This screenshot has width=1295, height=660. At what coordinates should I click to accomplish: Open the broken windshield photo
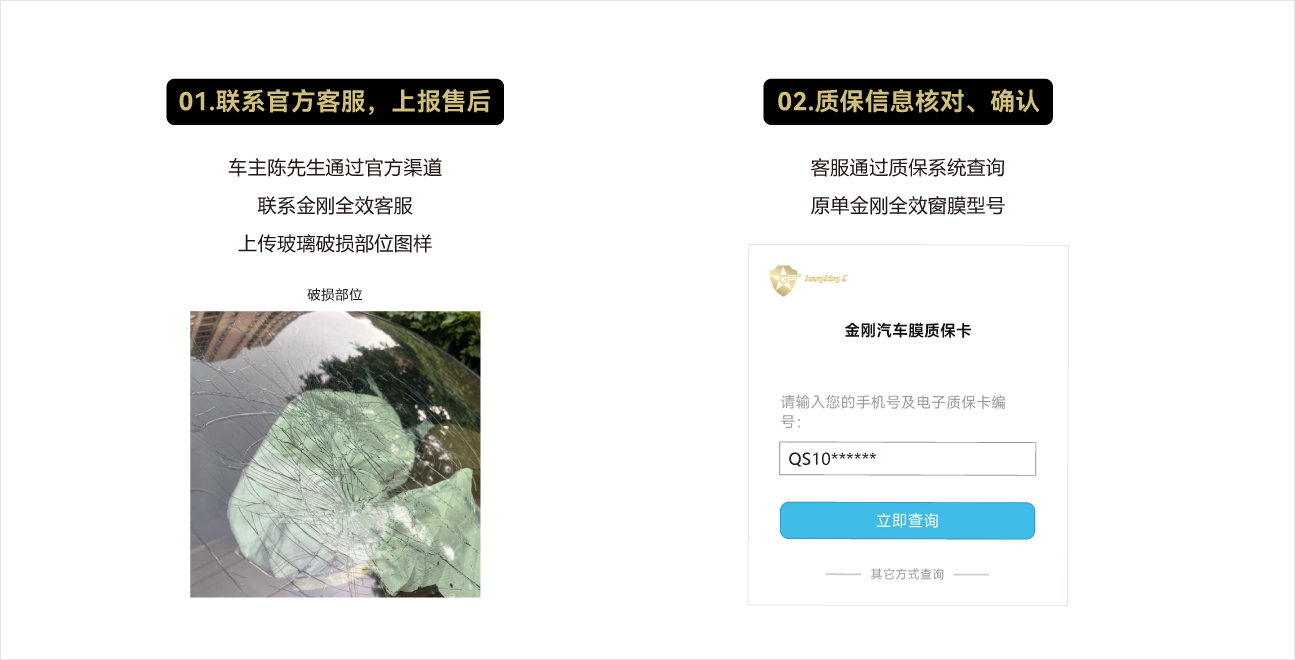(335, 454)
